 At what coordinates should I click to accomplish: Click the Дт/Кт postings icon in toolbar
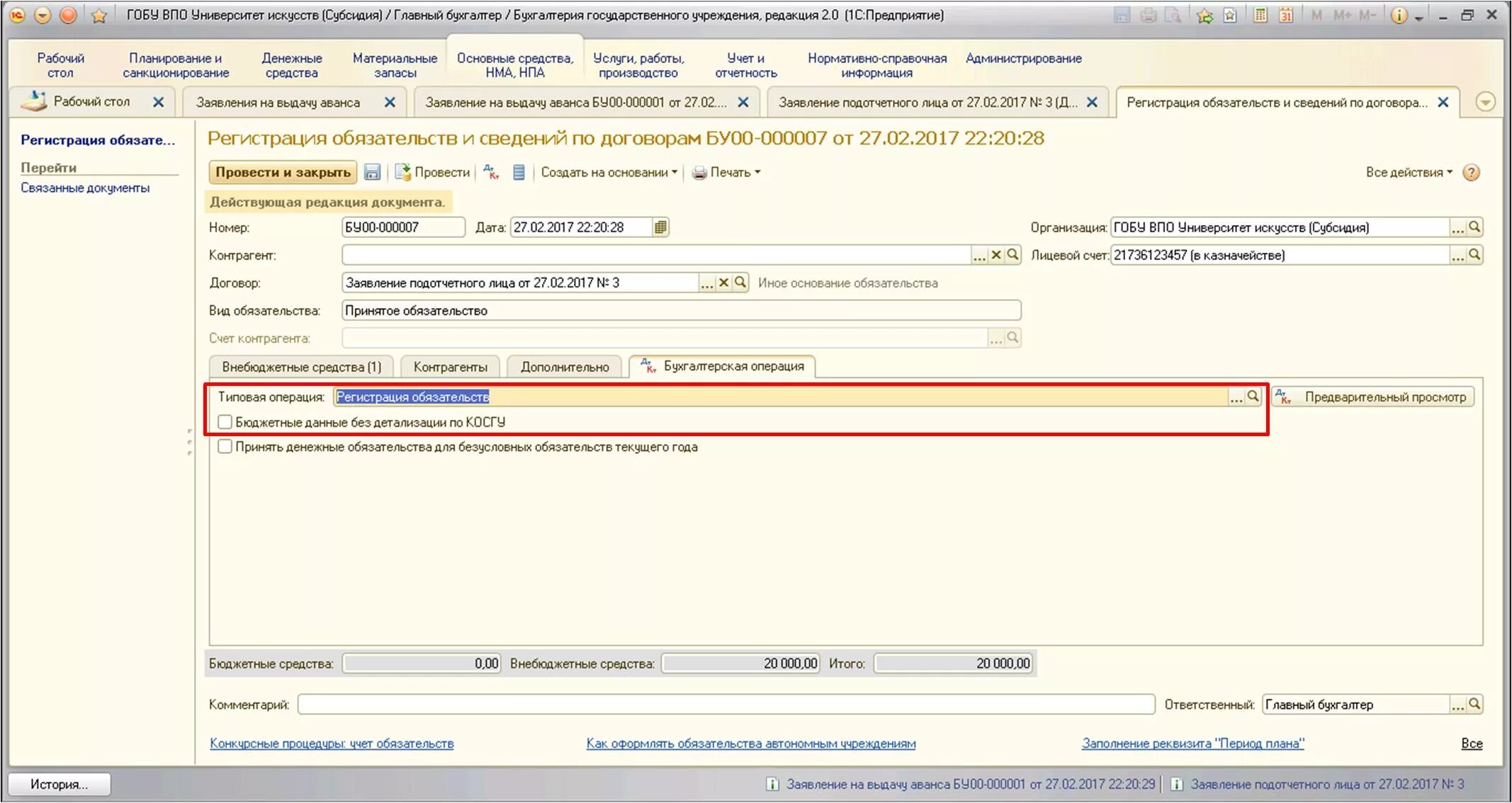(491, 172)
